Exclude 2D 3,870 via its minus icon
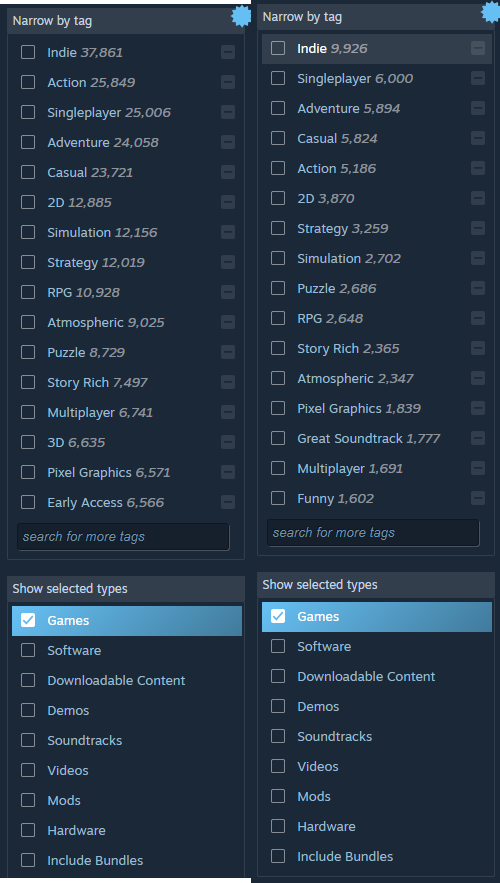500x883 pixels. point(478,198)
